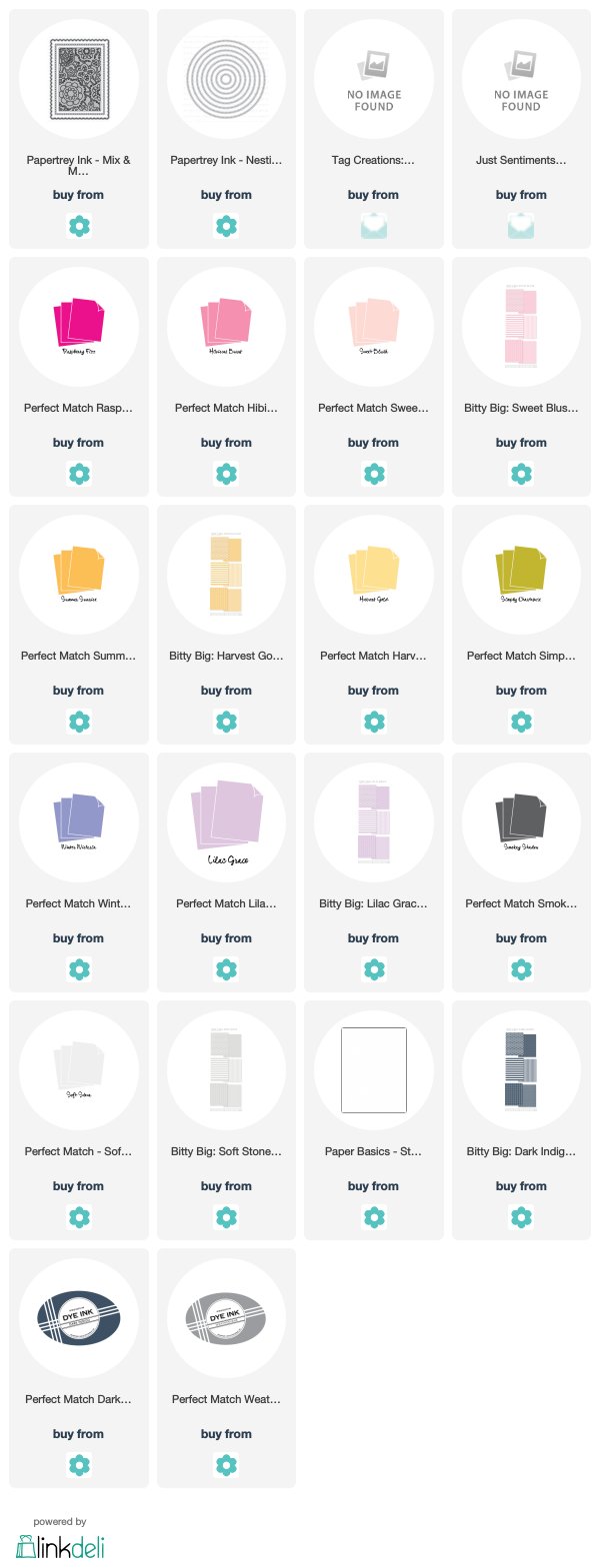Click Perfect Match Hibiscus Burst product title
Viewport: 600px width, 1568px height.
click(226, 408)
